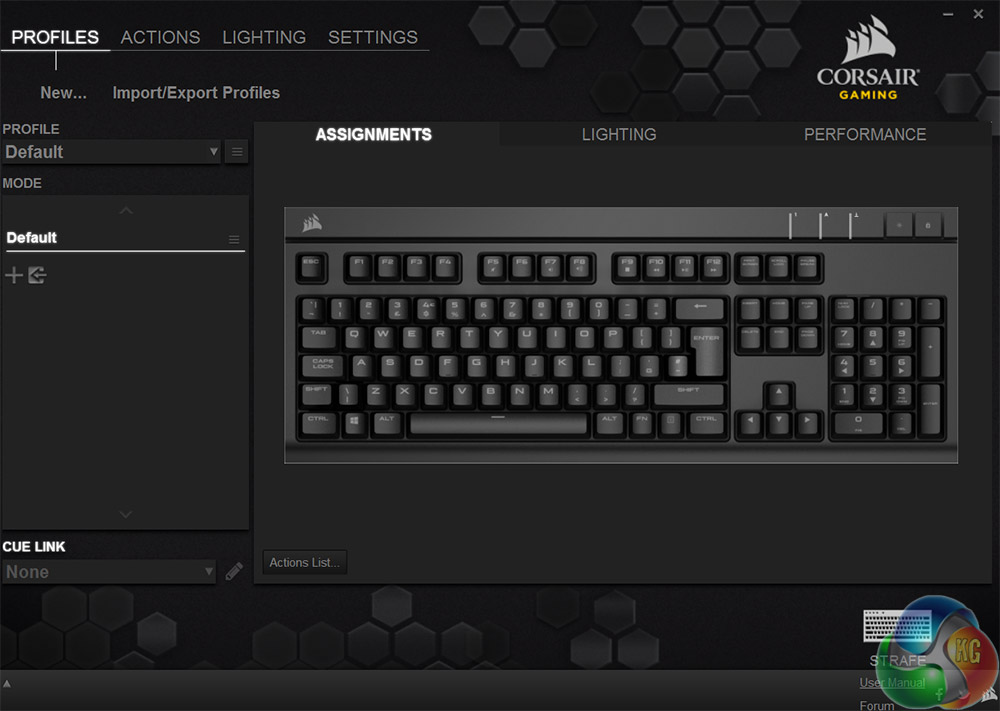Open the Default mode options menu icon
Screen dimensions: 1000x711
[234, 239]
